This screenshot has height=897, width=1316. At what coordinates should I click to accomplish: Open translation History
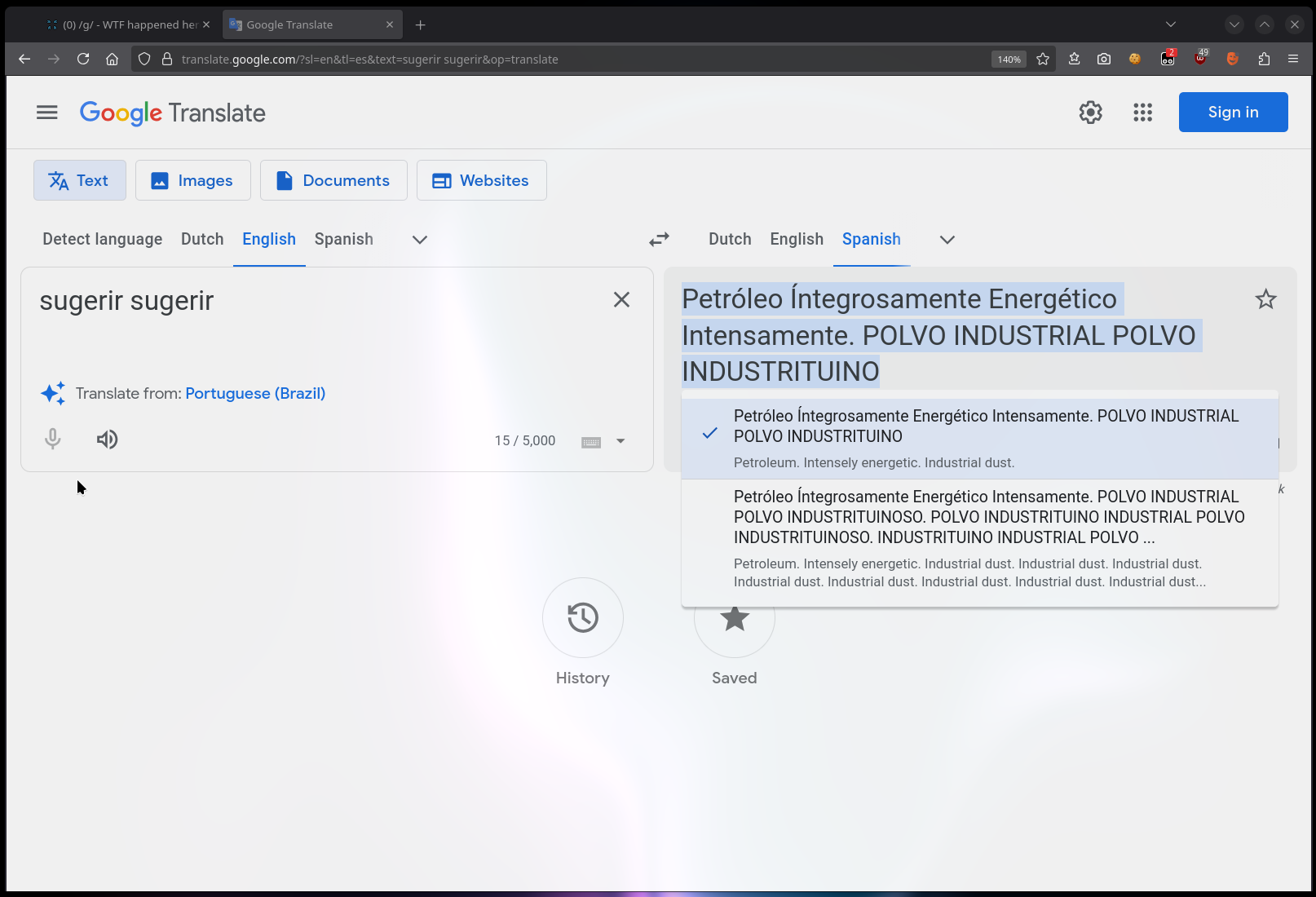(x=583, y=618)
